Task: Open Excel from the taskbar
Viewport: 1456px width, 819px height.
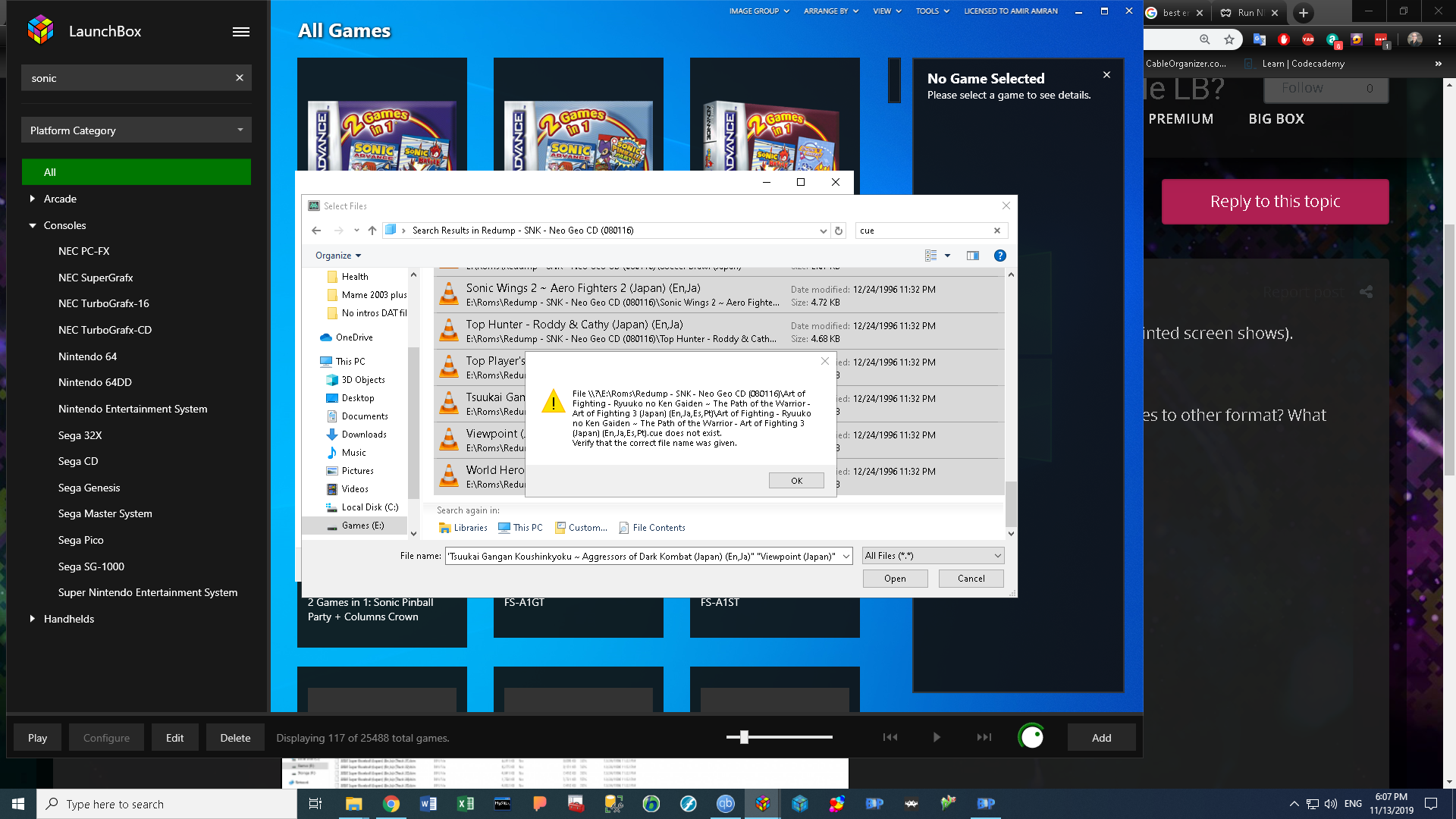Action: [x=466, y=804]
